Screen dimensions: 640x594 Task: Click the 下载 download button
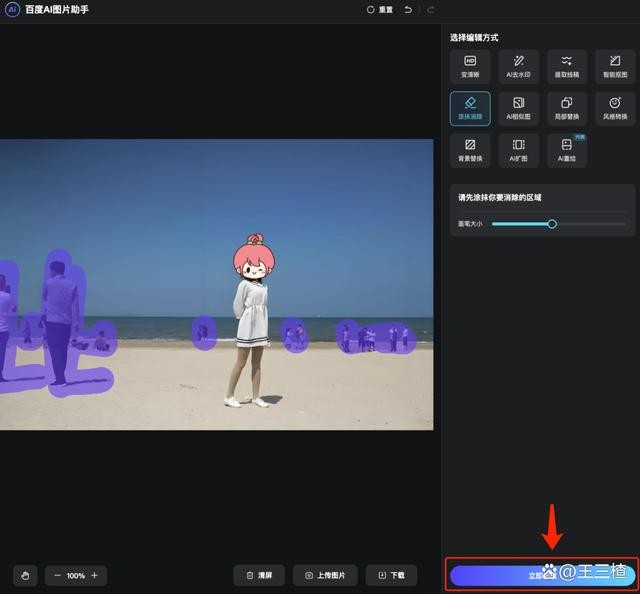coord(391,576)
